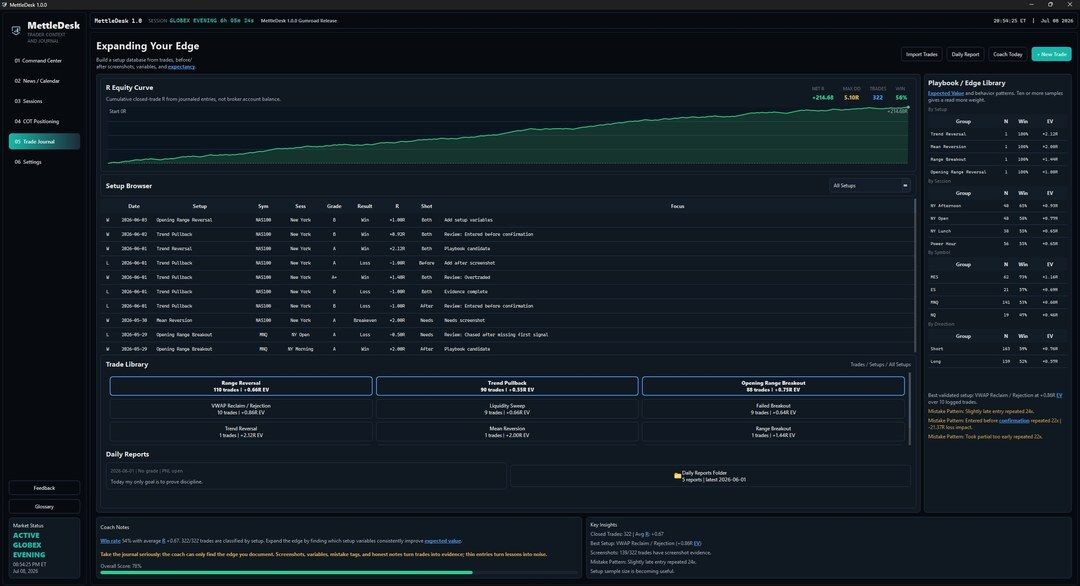Click the 5.10R Max DD value

(x=851, y=98)
